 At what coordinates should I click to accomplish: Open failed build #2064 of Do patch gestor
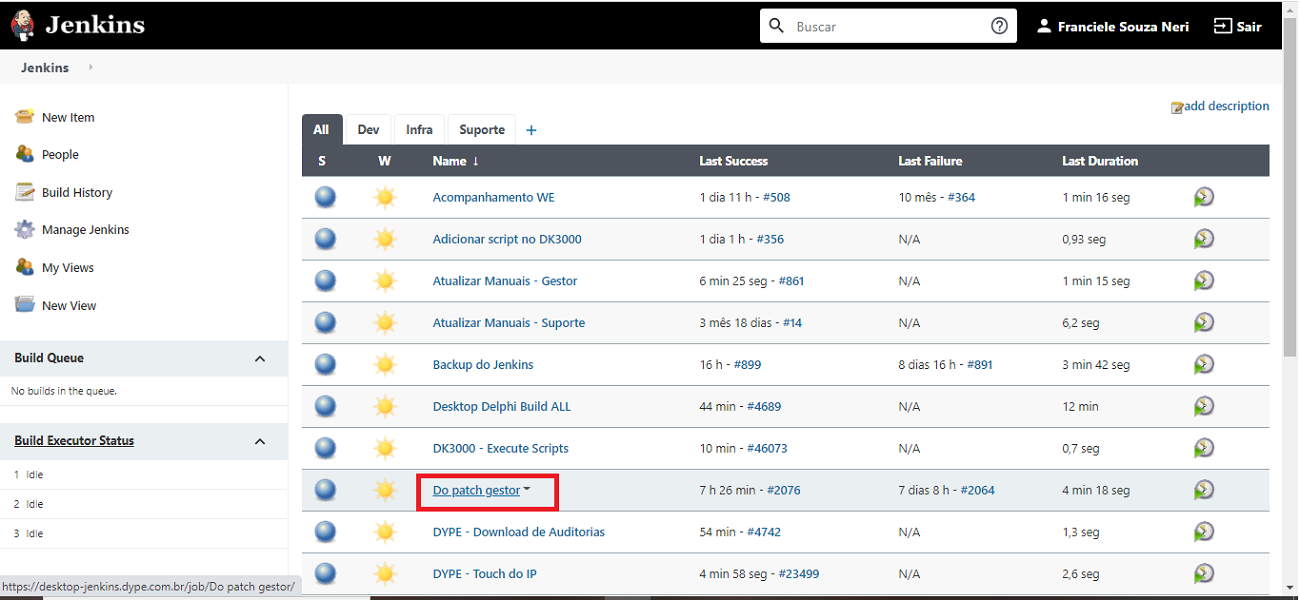tap(977, 490)
